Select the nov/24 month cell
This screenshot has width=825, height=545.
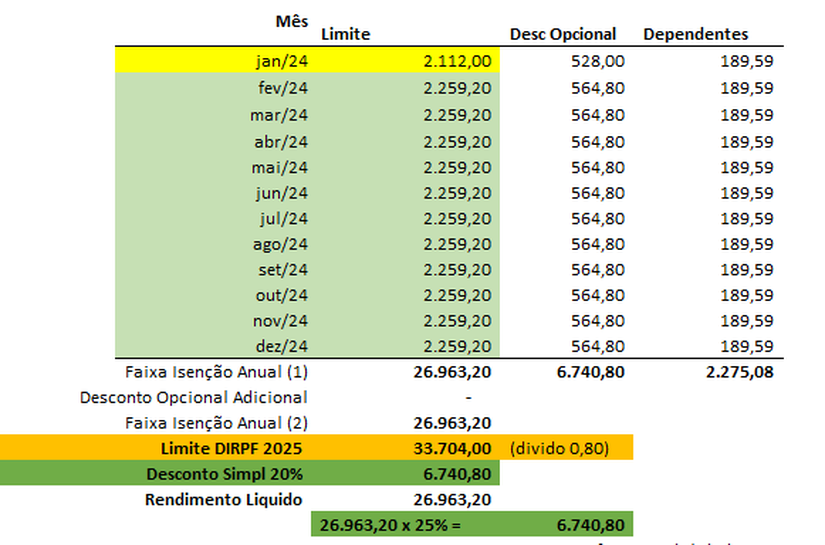[x=280, y=321]
